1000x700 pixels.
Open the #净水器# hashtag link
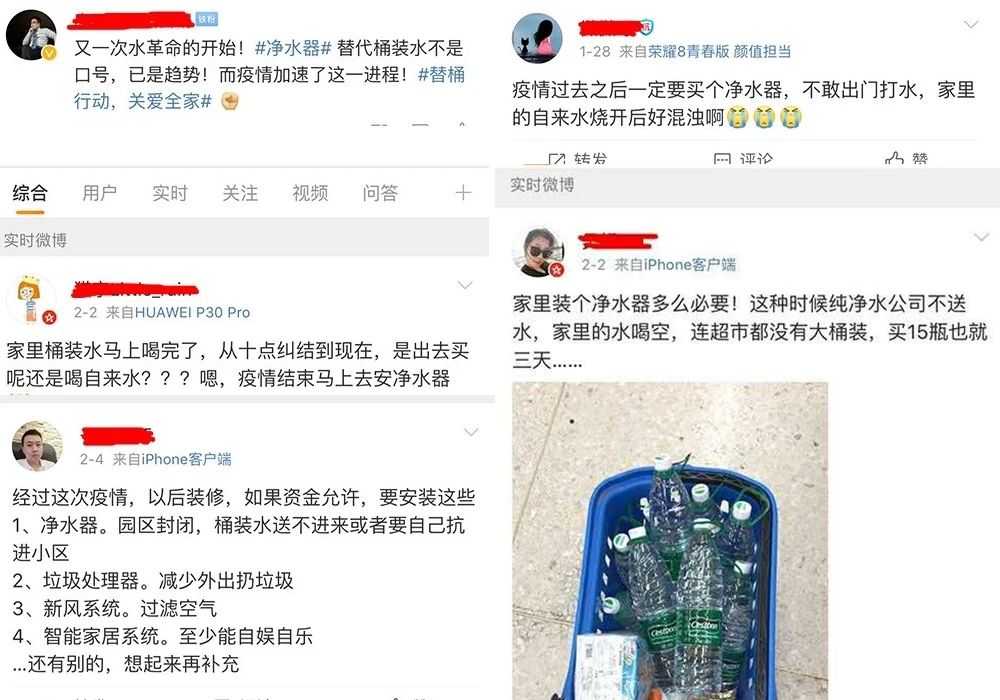pos(293,48)
